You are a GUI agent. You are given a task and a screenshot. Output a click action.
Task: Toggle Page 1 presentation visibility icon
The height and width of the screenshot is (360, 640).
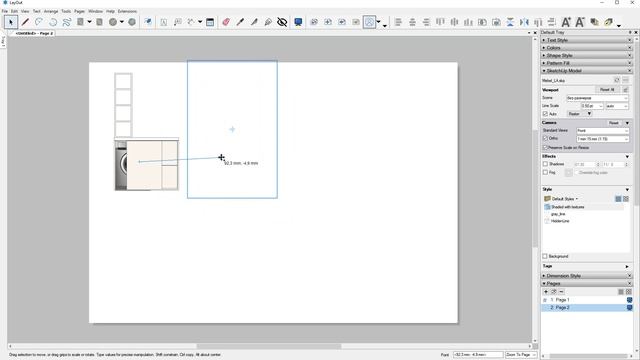[629, 300]
